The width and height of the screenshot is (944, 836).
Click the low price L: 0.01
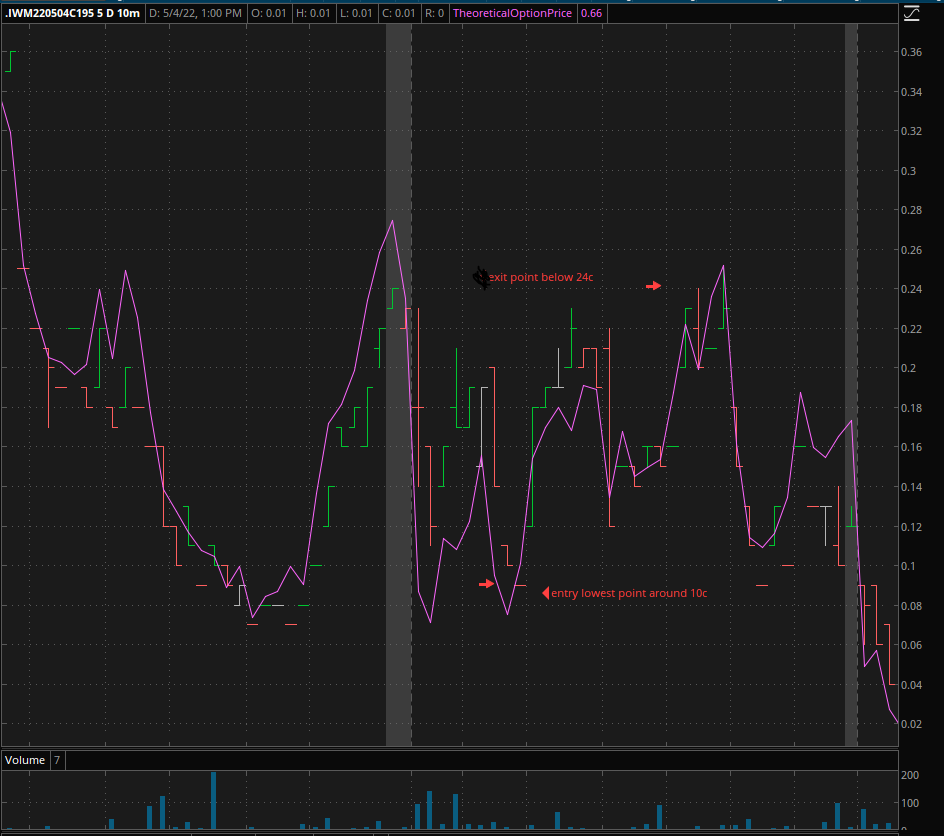[x=356, y=13]
